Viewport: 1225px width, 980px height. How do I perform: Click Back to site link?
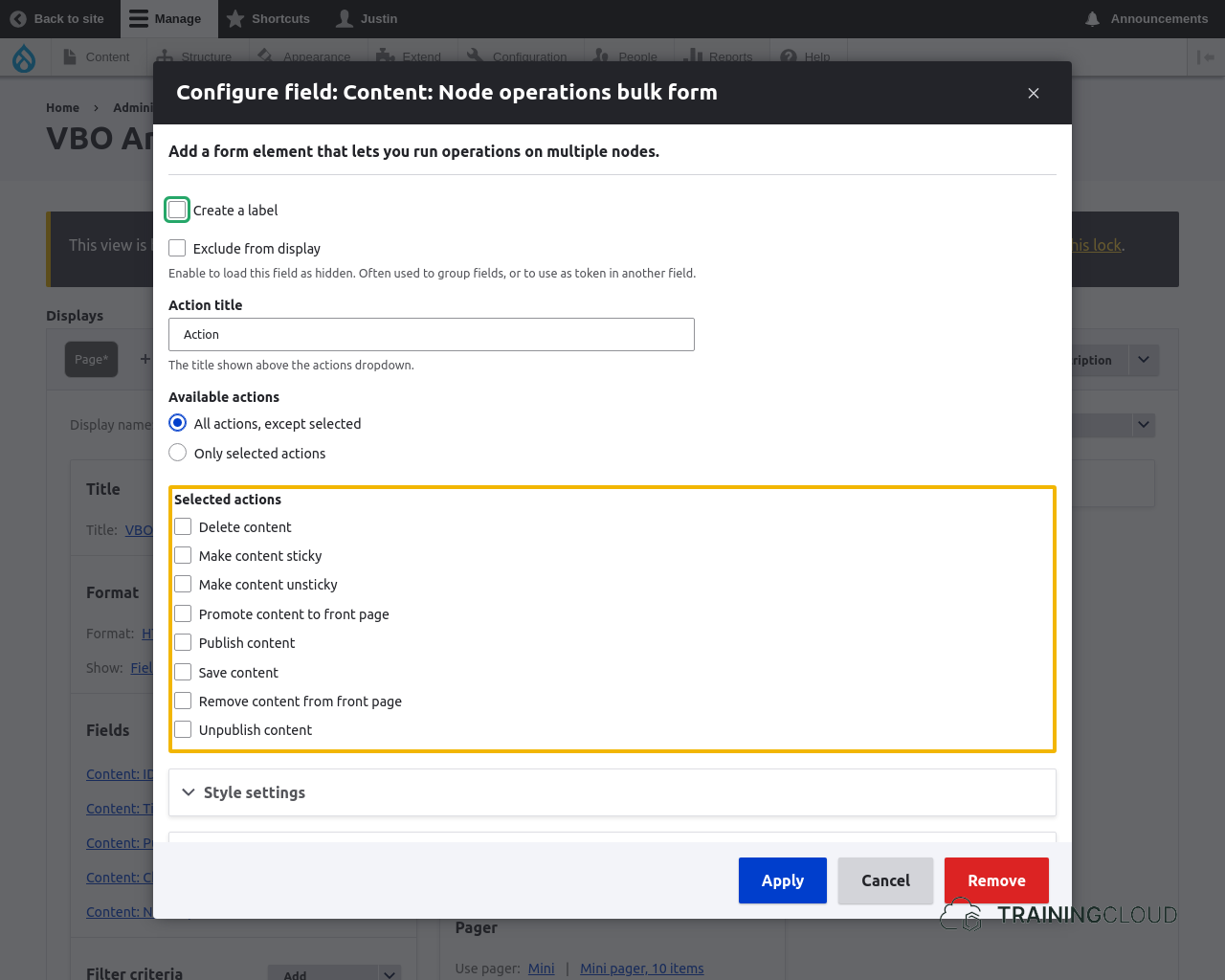click(x=57, y=18)
